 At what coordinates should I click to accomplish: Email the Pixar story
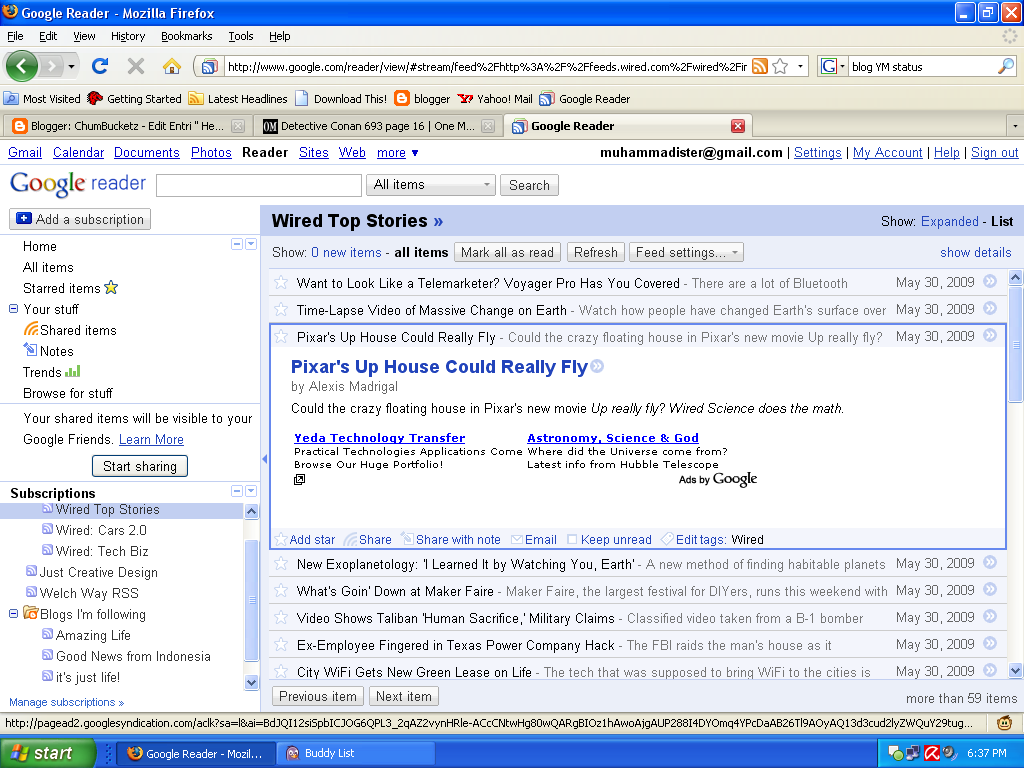pos(534,539)
